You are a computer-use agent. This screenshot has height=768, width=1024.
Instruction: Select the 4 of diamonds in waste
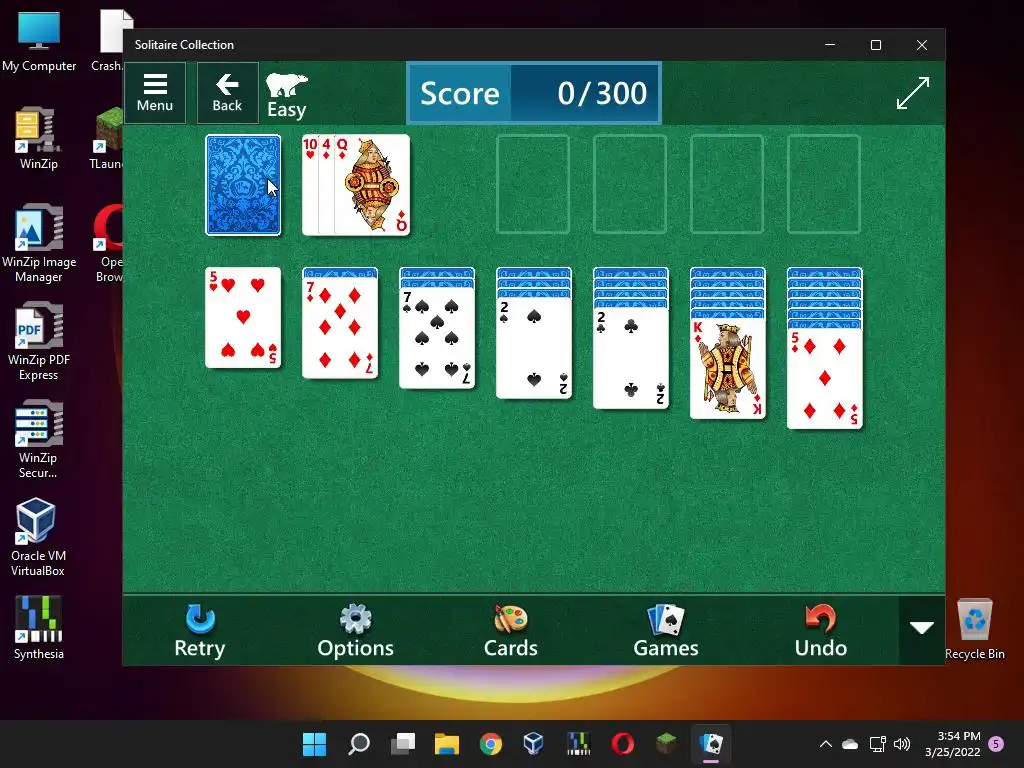(x=326, y=185)
